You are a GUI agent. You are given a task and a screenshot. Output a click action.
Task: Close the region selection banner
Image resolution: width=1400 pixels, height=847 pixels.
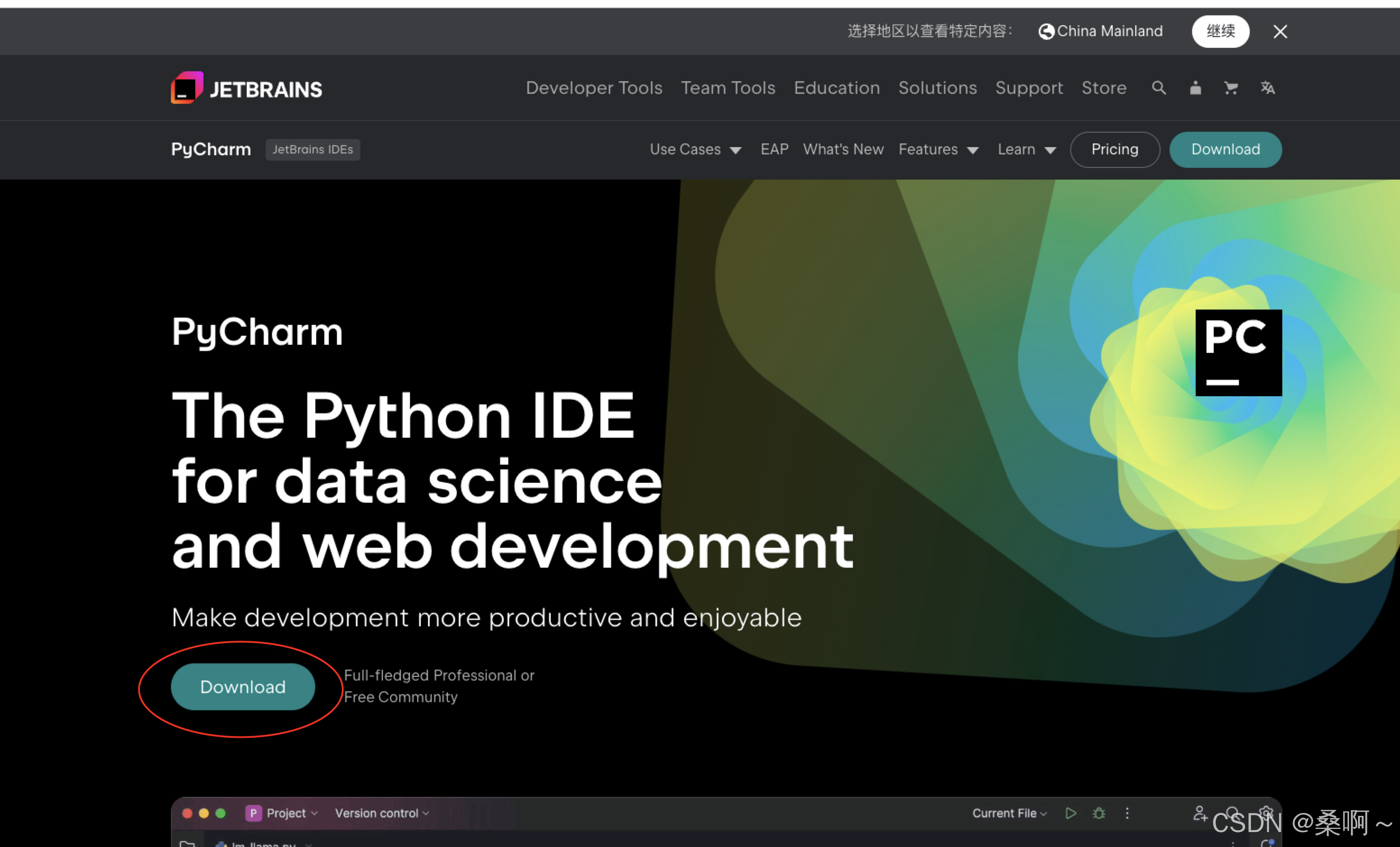click(x=1280, y=31)
